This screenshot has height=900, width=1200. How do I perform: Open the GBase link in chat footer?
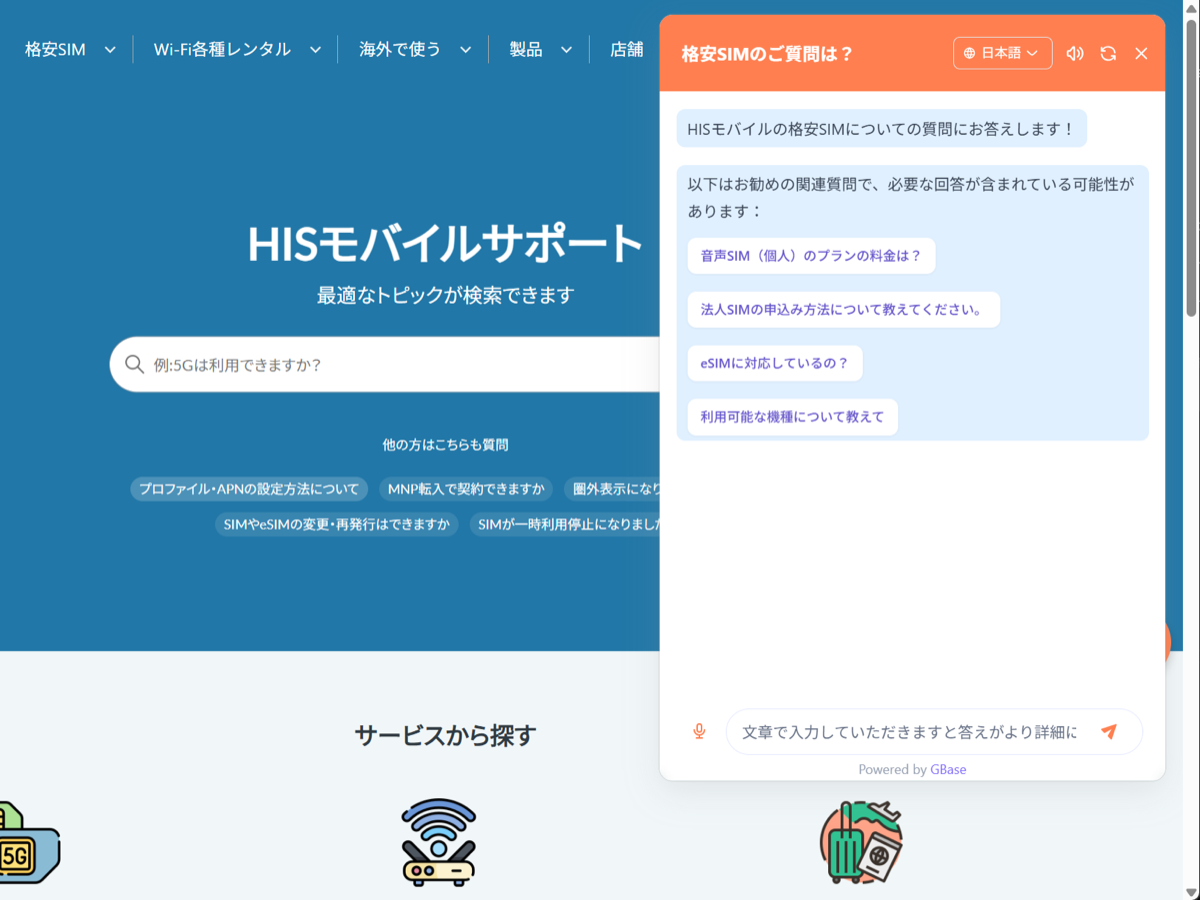click(948, 769)
